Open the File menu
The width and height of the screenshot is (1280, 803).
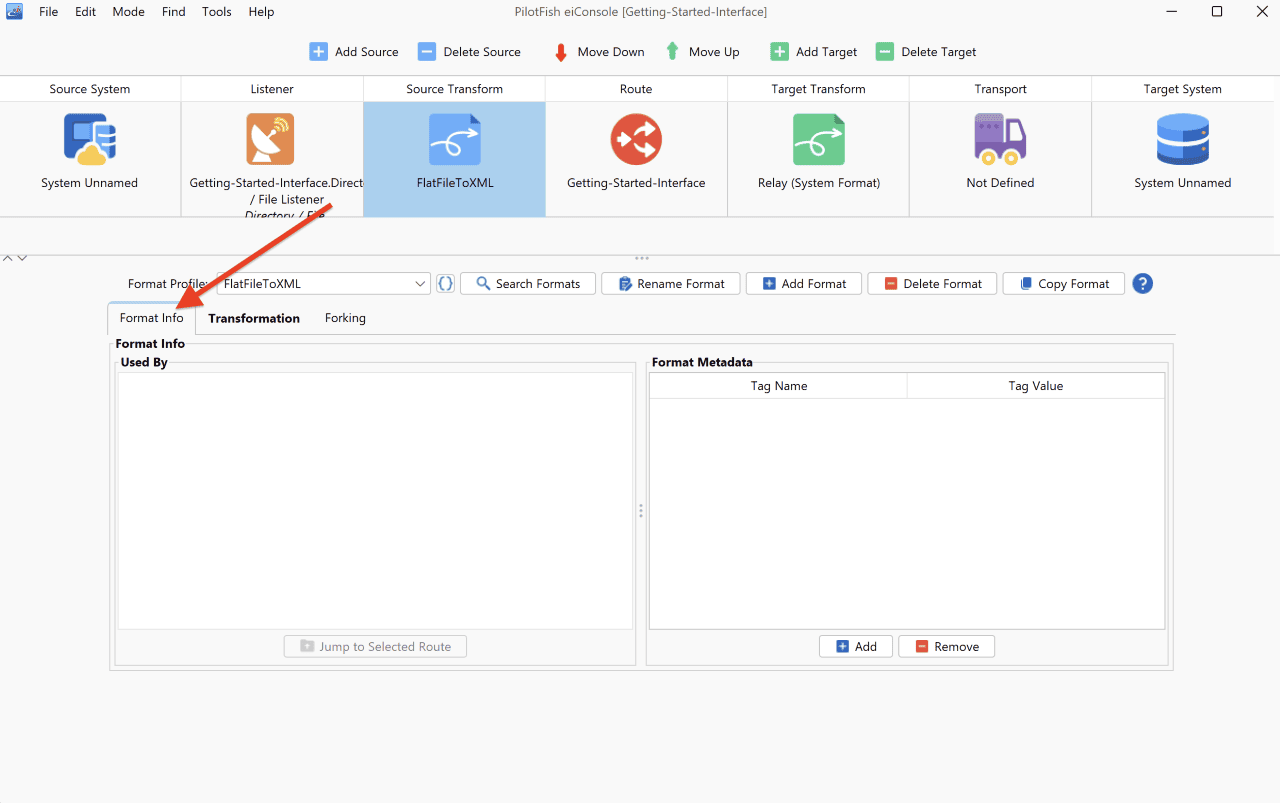coord(48,12)
